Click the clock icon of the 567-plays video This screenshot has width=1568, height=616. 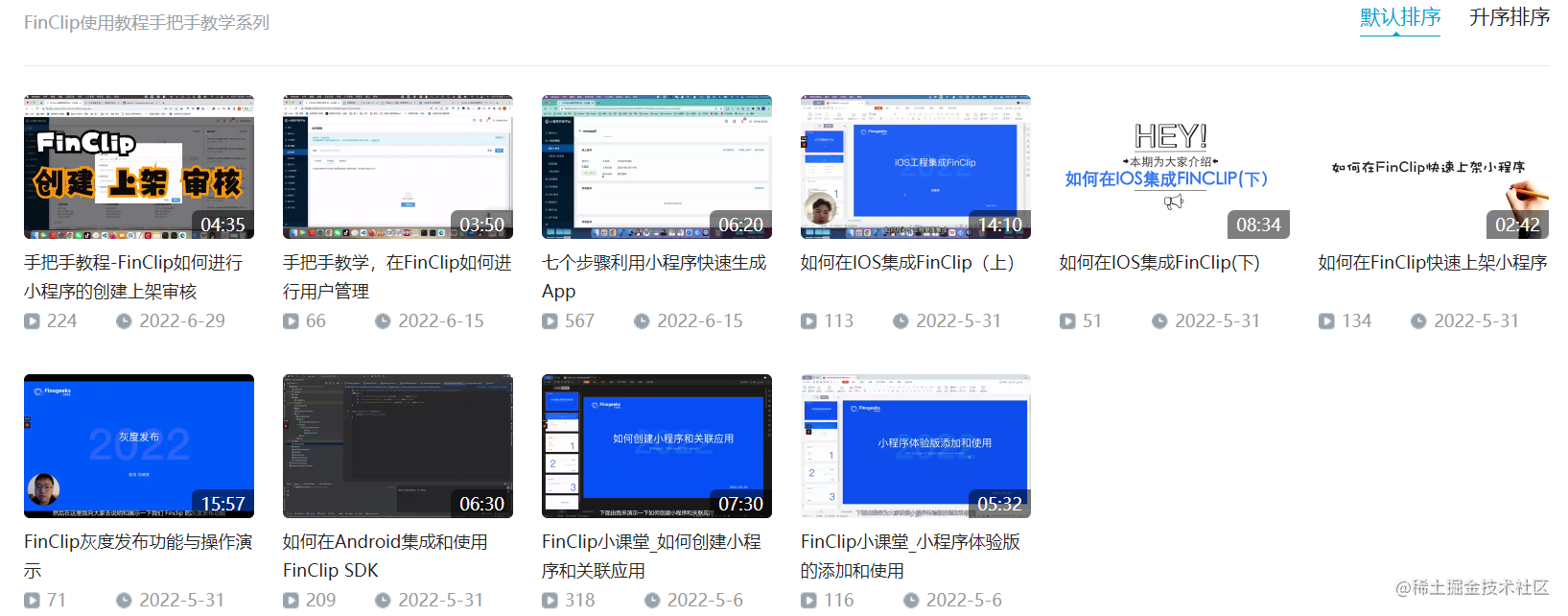click(x=642, y=321)
